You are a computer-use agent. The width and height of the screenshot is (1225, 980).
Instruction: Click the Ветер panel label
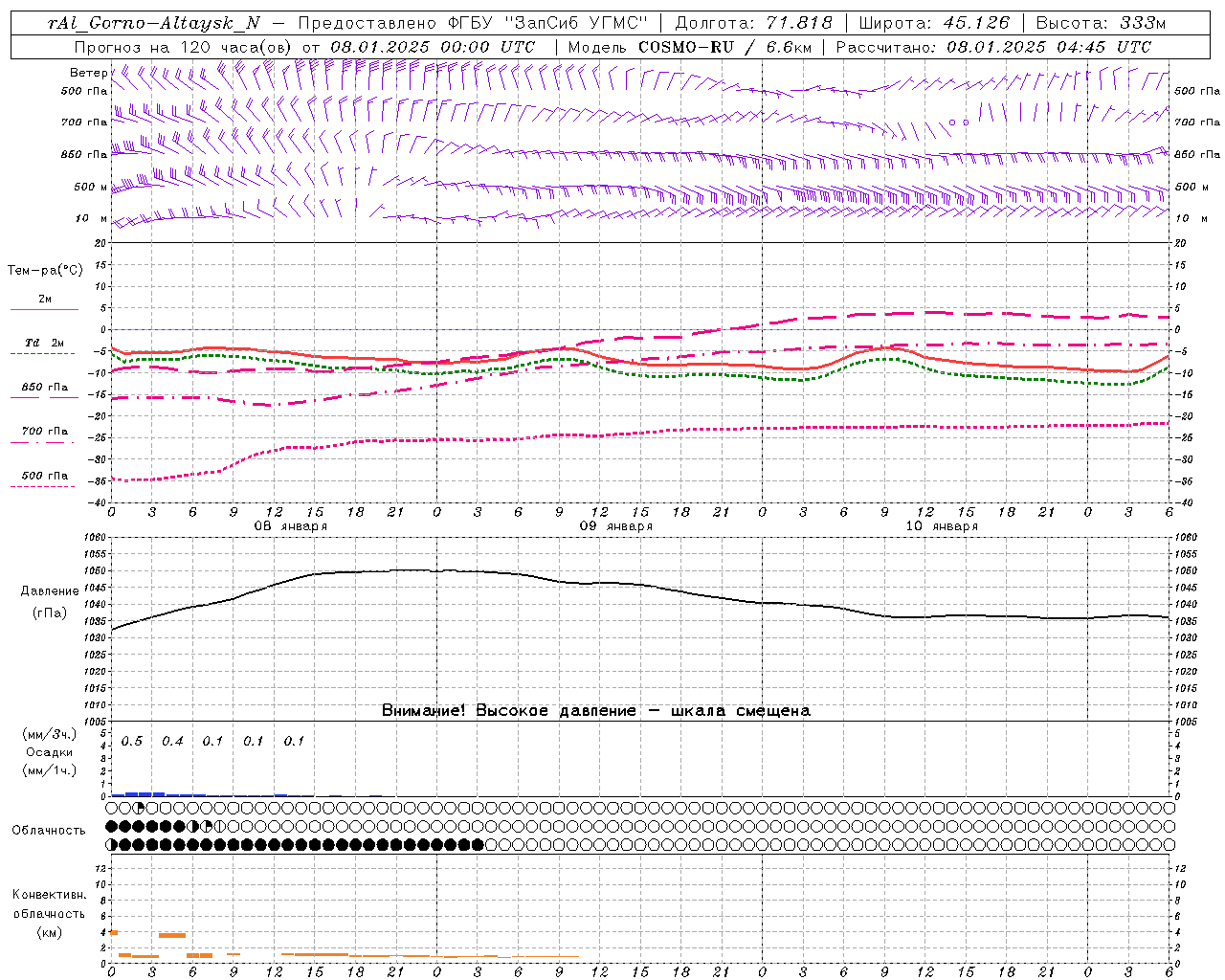[x=88, y=73]
